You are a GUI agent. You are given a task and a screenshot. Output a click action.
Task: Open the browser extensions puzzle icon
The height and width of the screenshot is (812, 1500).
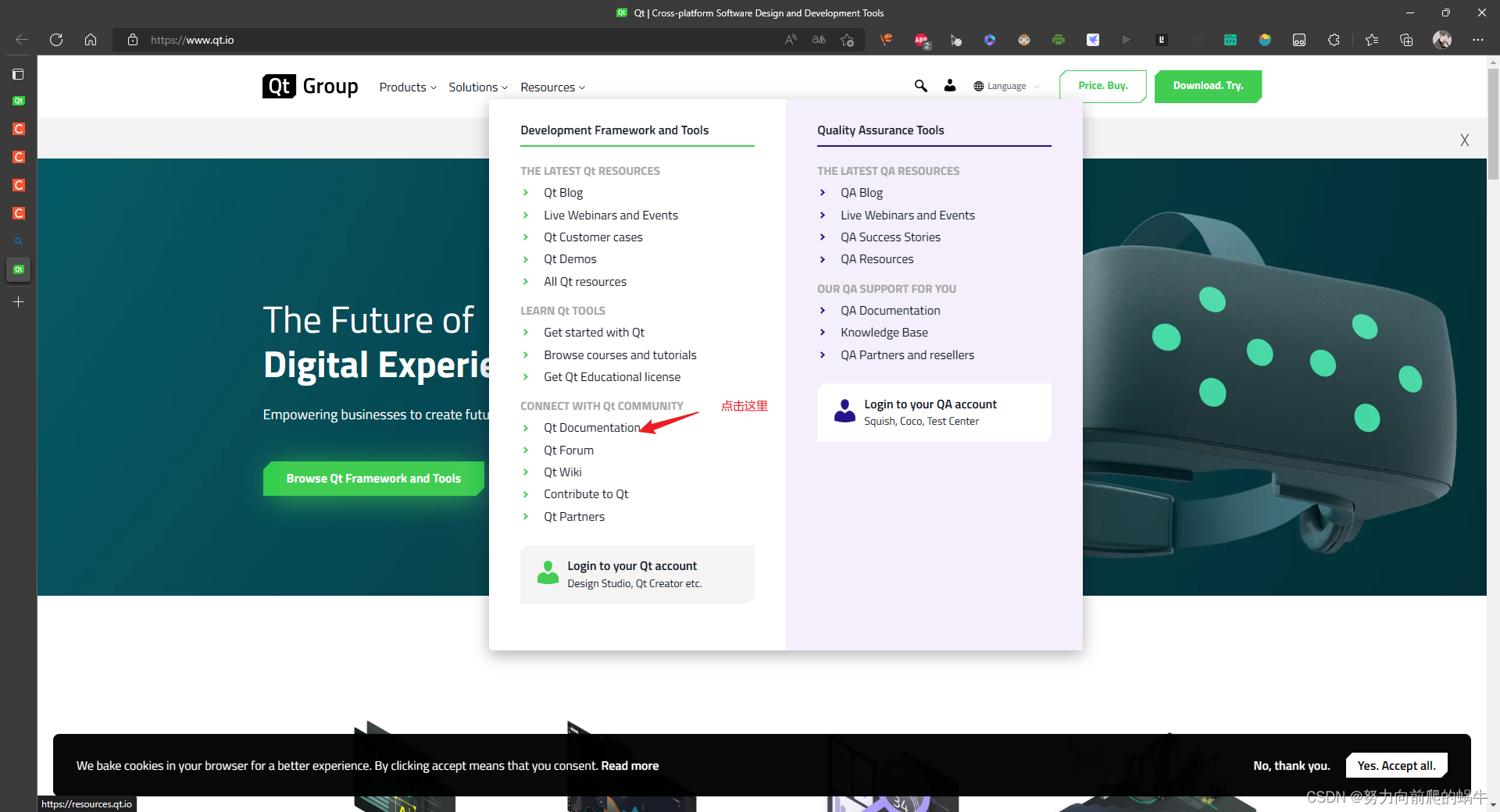point(1334,40)
